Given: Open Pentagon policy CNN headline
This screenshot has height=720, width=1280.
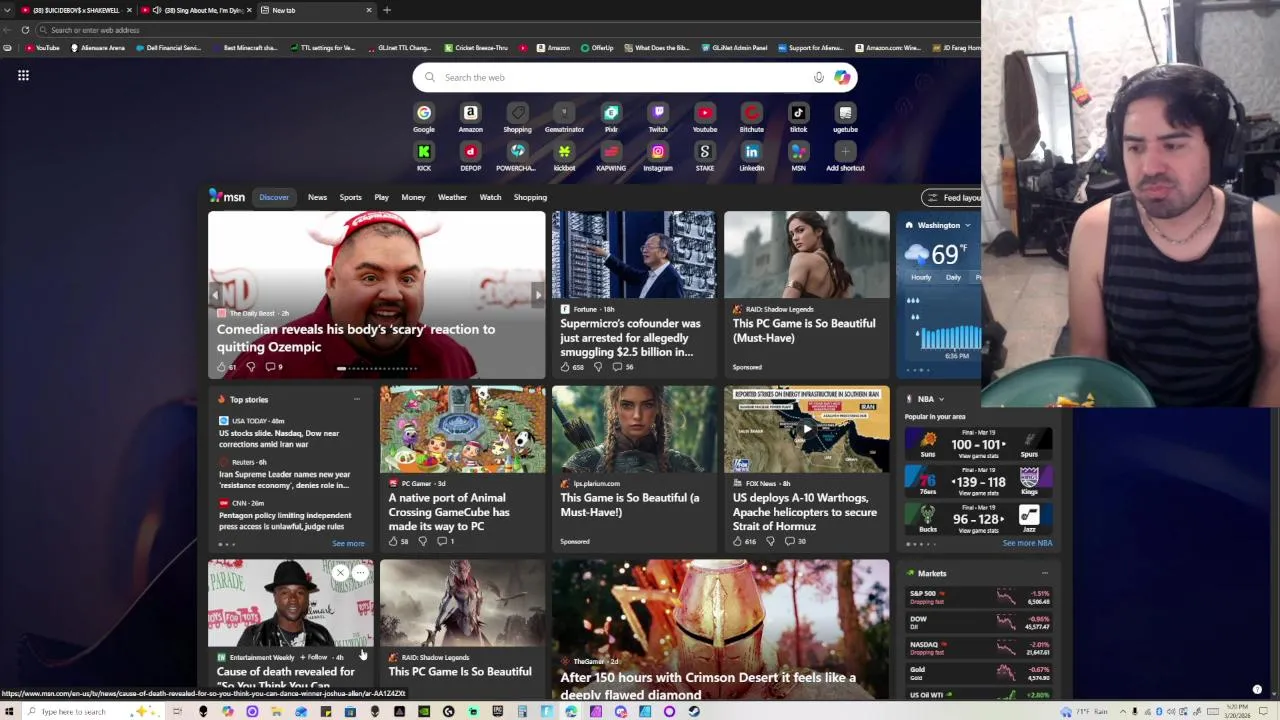Looking at the screenshot, I should coord(285,521).
